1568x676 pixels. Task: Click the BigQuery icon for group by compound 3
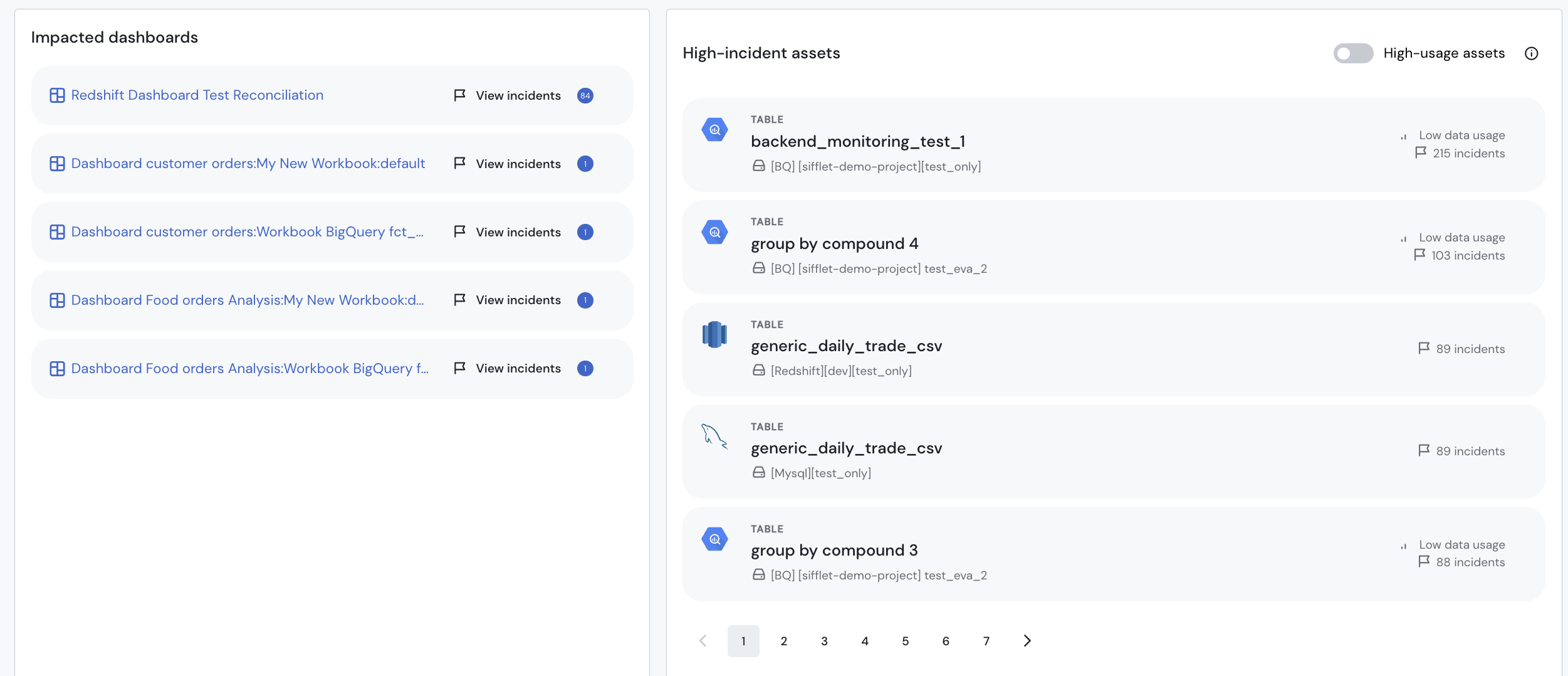714,539
